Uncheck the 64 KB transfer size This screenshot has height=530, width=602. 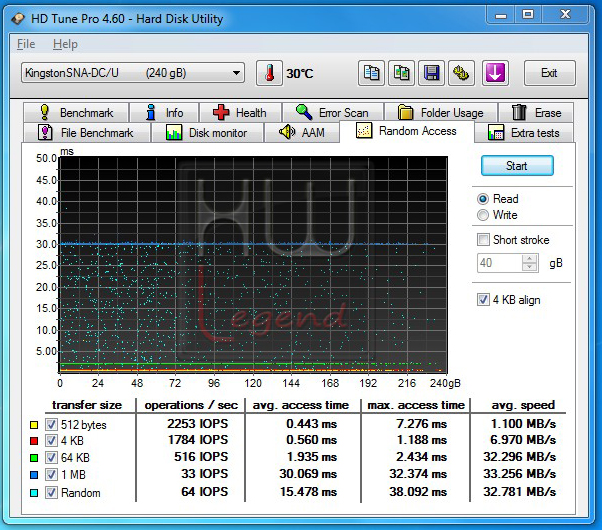(51, 457)
